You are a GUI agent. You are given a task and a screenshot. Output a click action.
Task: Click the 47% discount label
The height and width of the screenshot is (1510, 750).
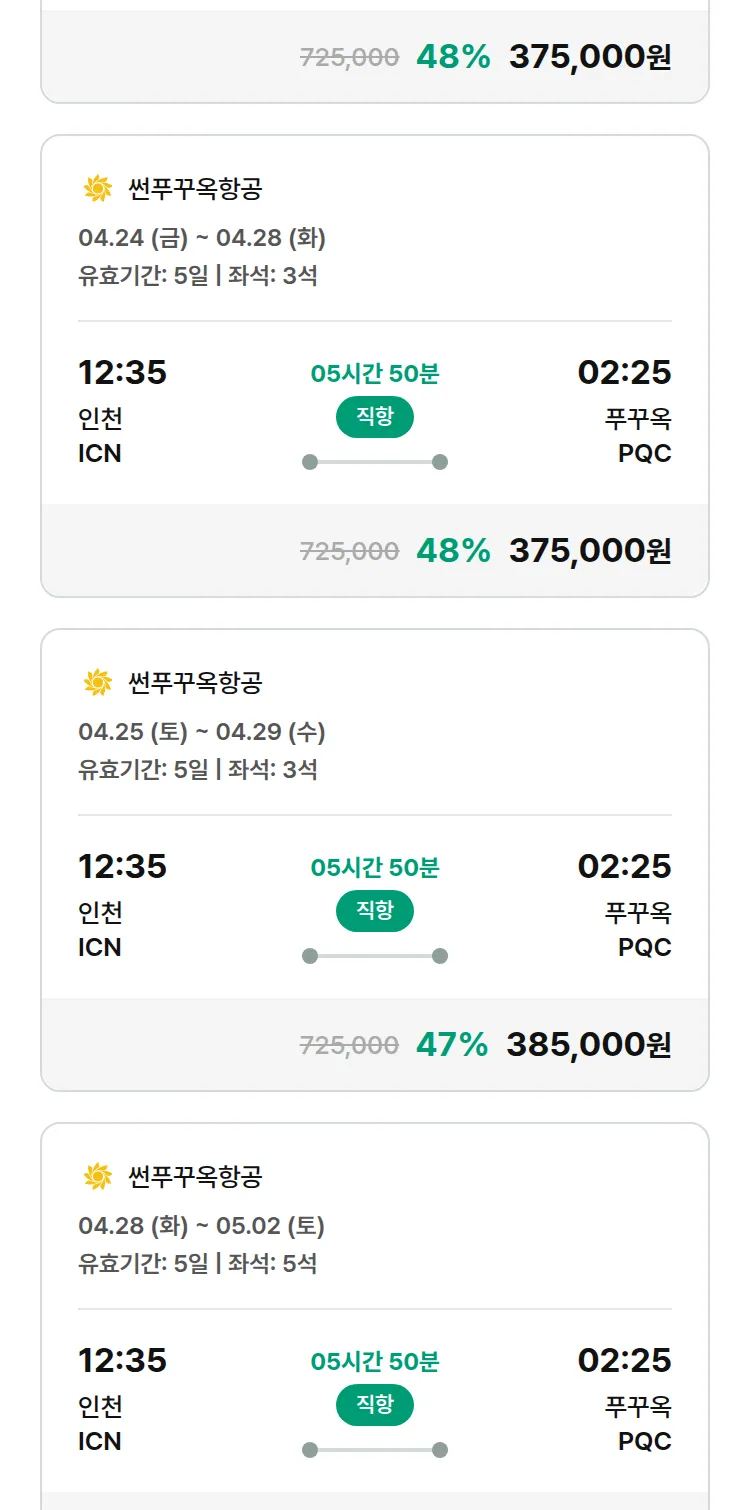pos(452,1045)
